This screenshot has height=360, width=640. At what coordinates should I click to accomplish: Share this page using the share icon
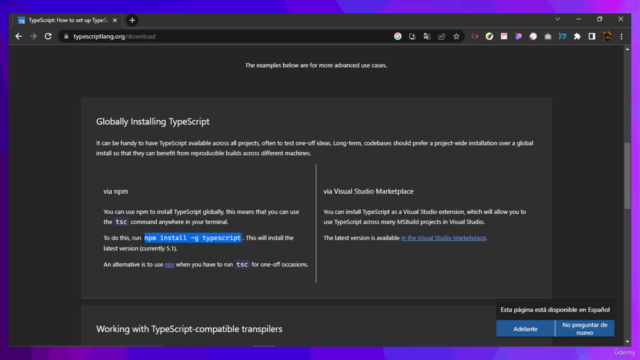click(x=442, y=36)
